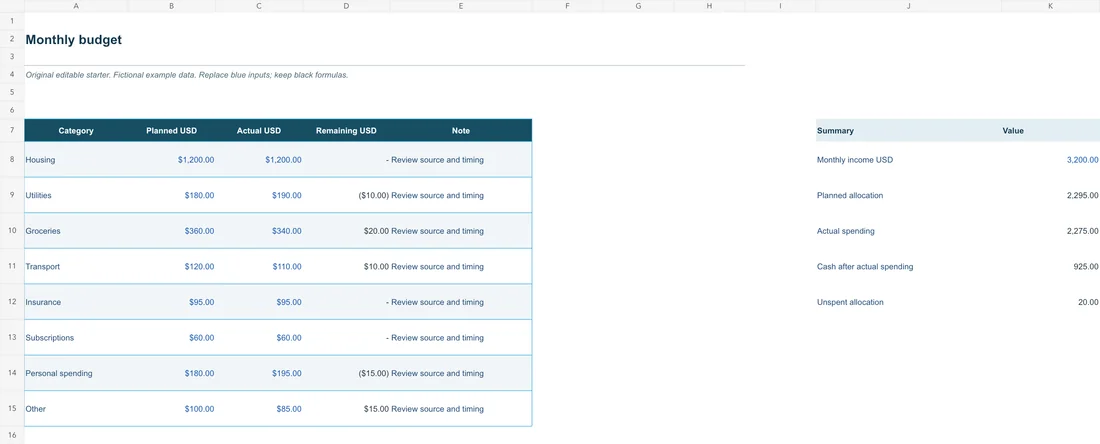Select Other planned value $100.00
This screenshot has height=444, width=1100.
(172, 409)
